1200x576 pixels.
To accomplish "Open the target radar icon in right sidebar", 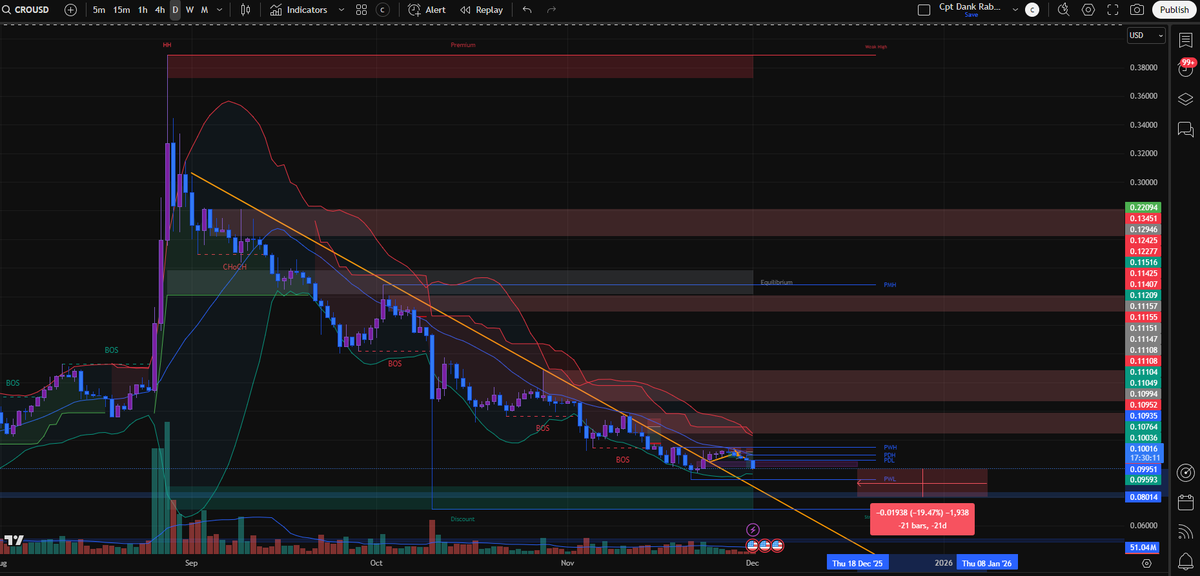I will pyautogui.click(x=1185, y=471).
